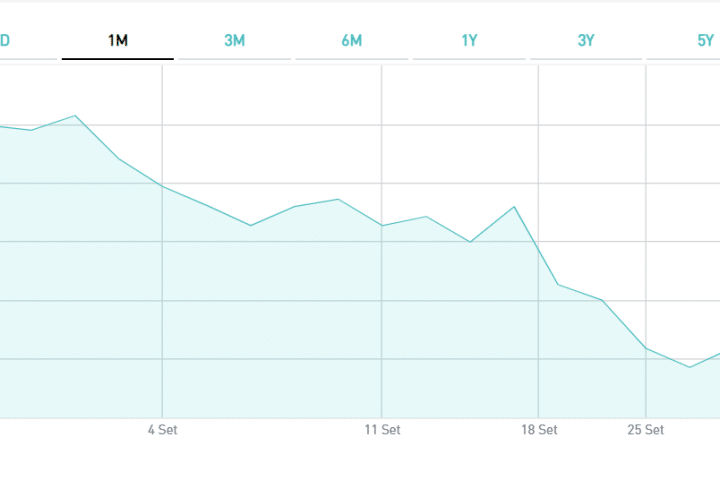Click the line point at the 4 Set gridline
720x480 pixels.
(162, 187)
